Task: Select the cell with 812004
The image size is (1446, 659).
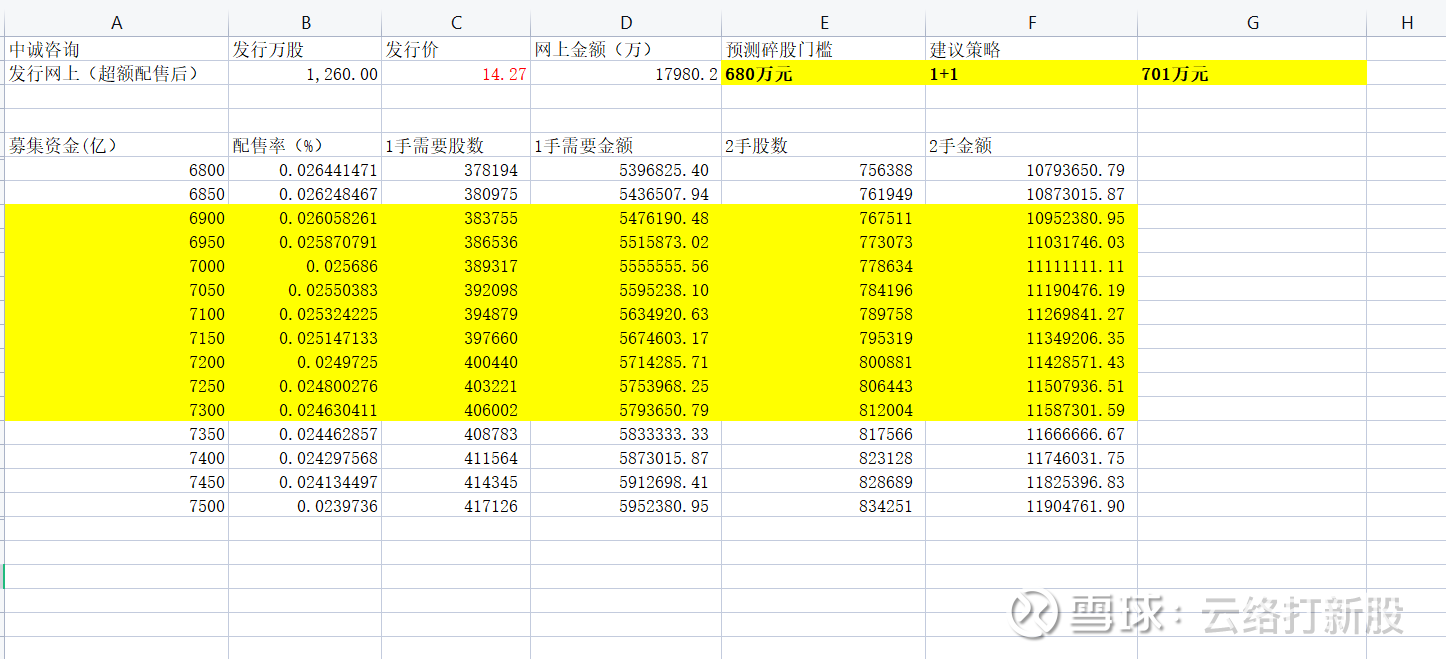Action: (x=824, y=410)
